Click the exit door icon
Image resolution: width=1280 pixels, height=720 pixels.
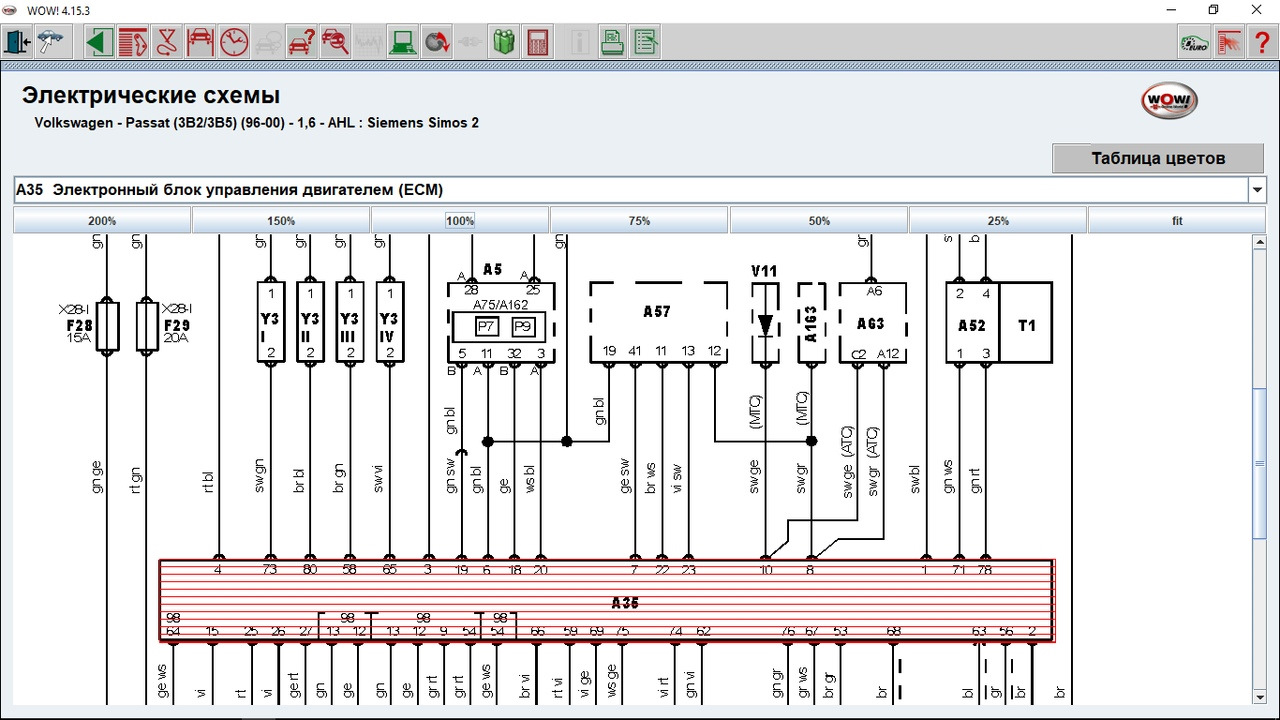tap(18, 42)
